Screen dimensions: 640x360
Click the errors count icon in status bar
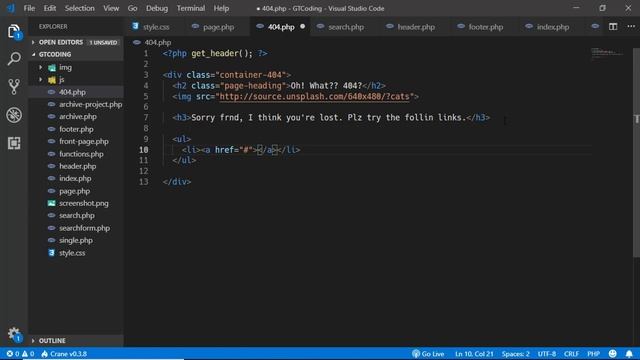[x=9, y=354]
